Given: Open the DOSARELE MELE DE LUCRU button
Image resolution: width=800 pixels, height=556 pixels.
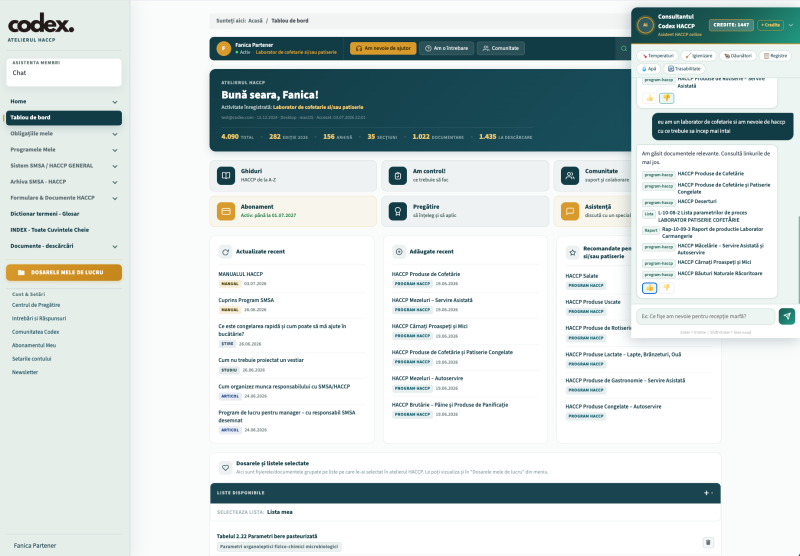Looking at the screenshot, I should pos(64,272).
